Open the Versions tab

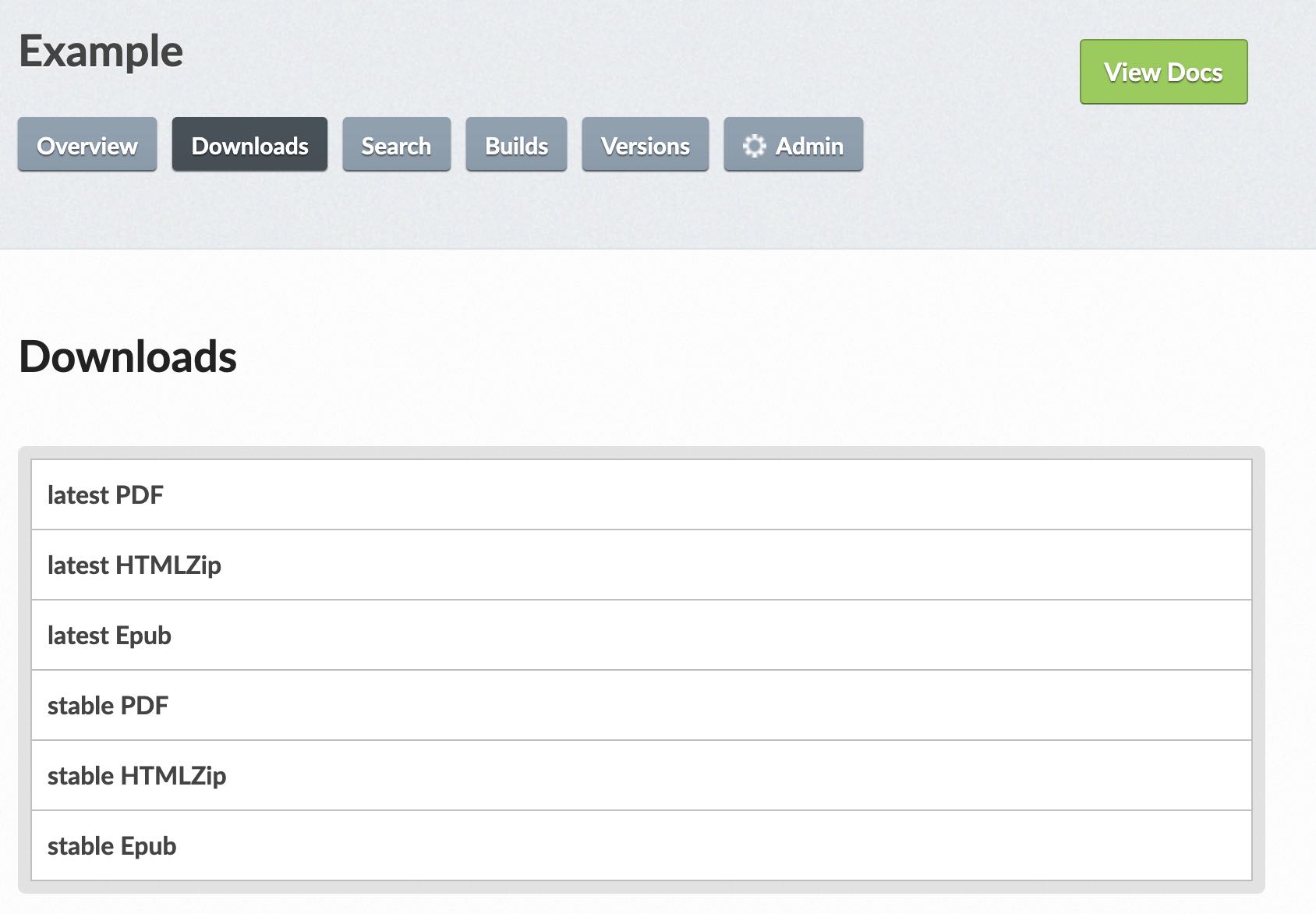(x=645, y=146)
